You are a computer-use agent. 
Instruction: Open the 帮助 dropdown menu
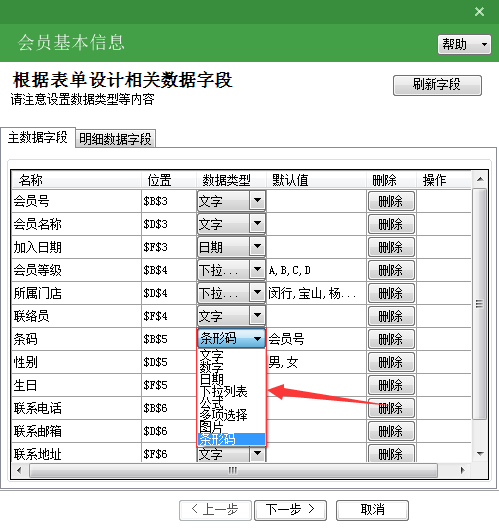(464, 44)
